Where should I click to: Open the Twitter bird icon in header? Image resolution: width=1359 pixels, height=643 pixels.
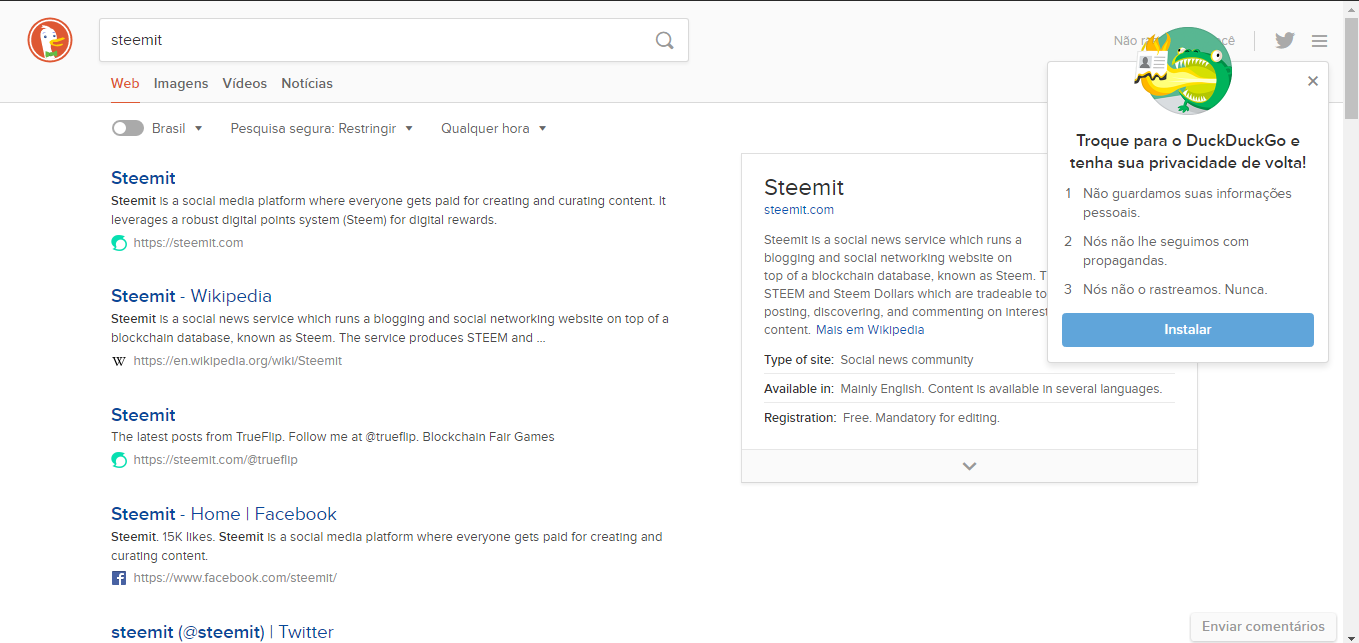1285,40
